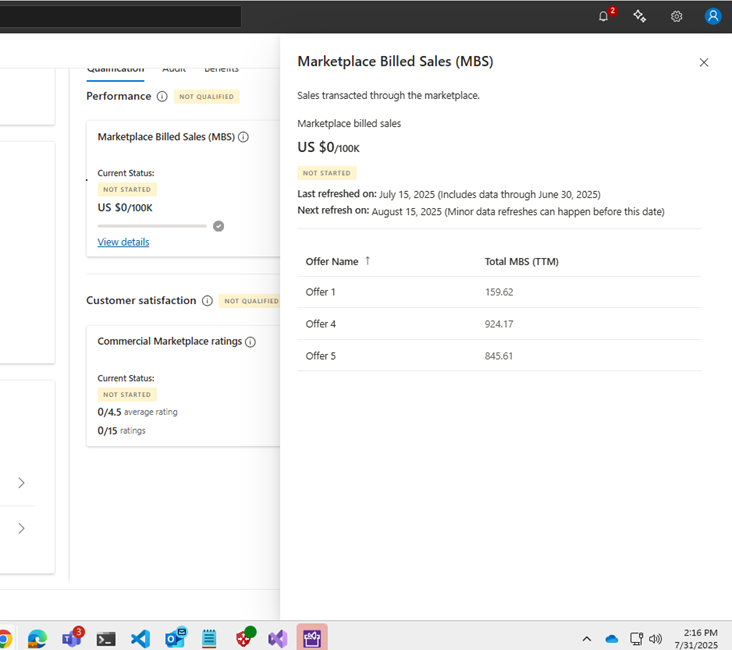This screenshot has height=650, width=732.
Task: Switch to the Benefits tab
Action: click(x=222, y=70)
